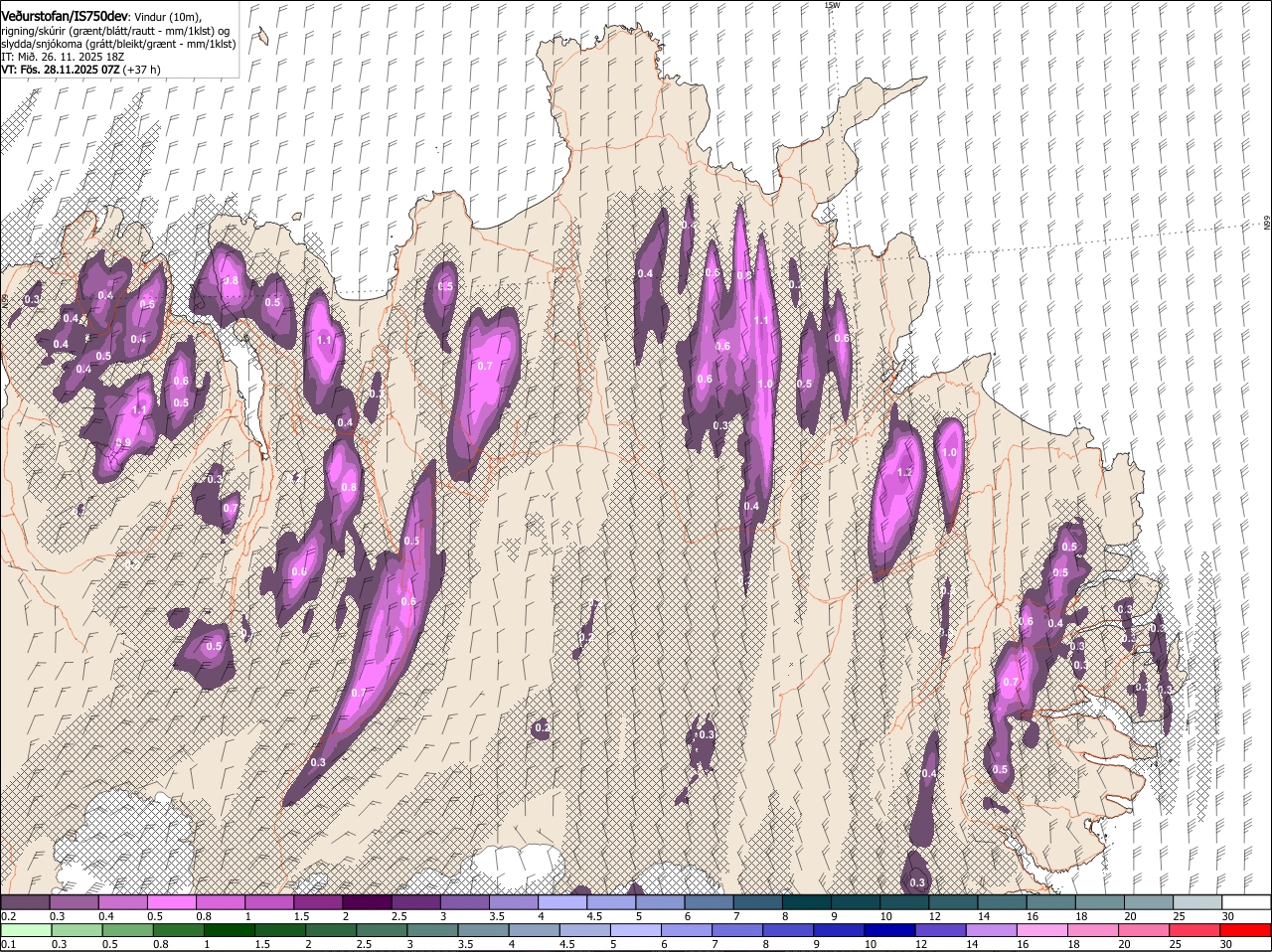Image resolution: width=1272 pixels, height=952 pixels.
Task: Click '30' label under lower rain legend
Action: click(x=1226, y=944)
